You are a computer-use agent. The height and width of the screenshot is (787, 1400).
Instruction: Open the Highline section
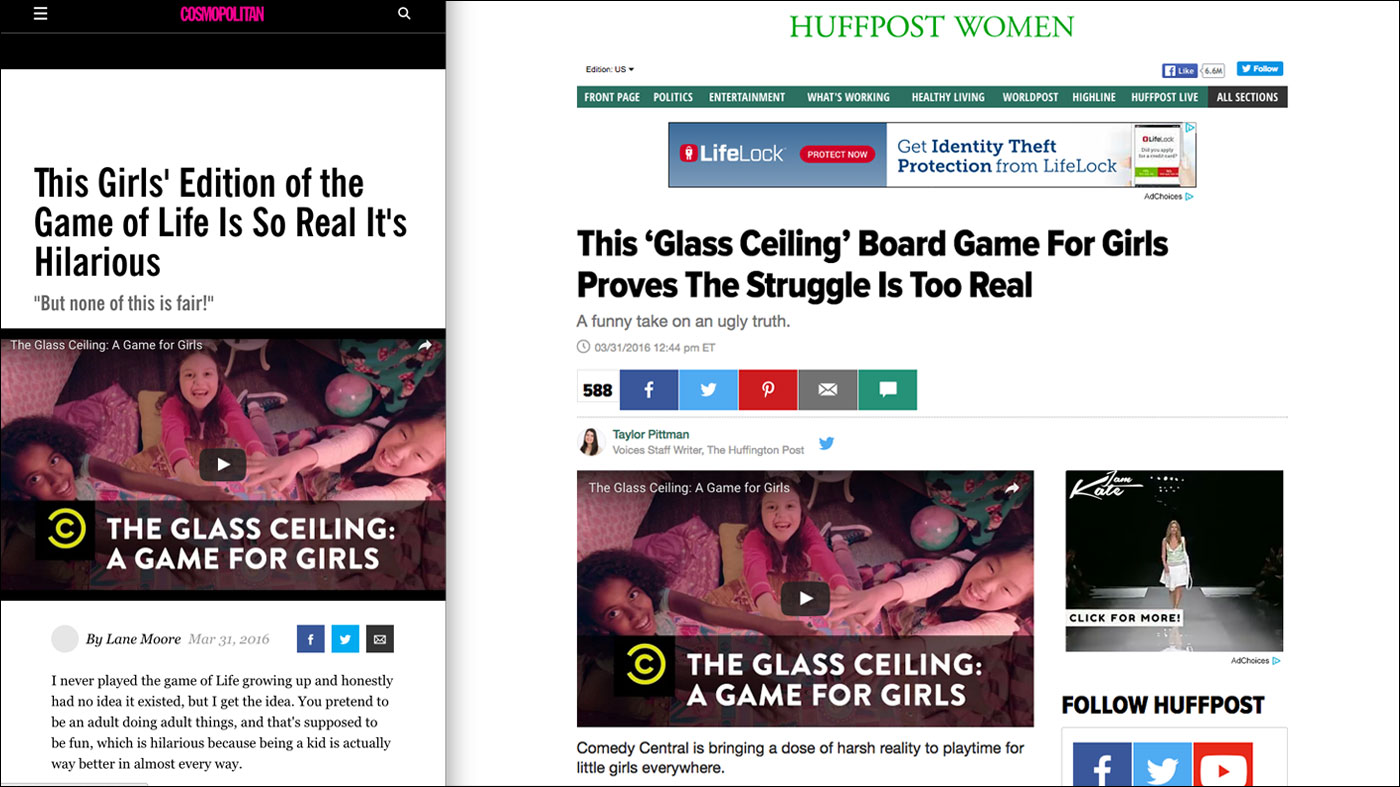(x=1094, y=97)
